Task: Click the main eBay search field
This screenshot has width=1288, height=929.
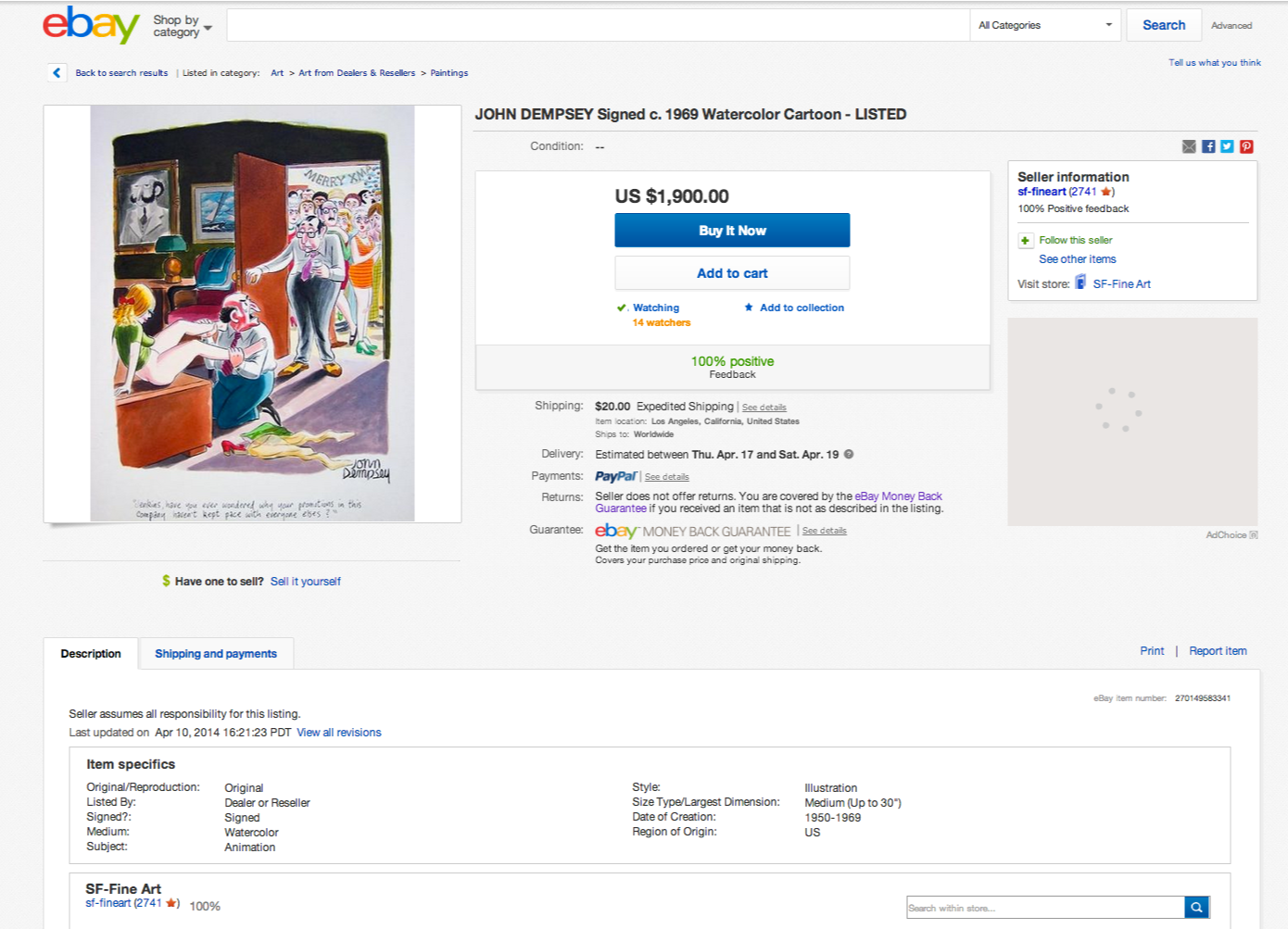Action: coord(598,25)
